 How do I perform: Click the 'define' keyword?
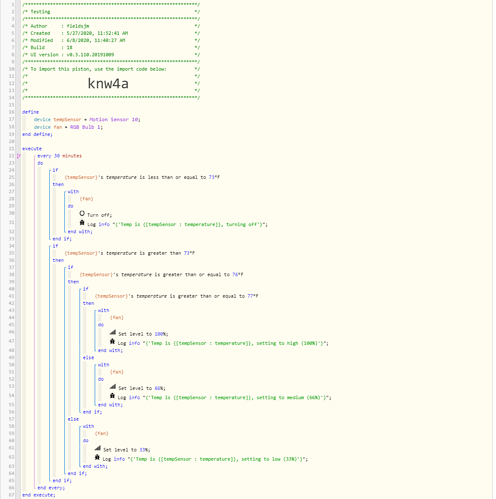pyautogui.click(x=31, y=112)
